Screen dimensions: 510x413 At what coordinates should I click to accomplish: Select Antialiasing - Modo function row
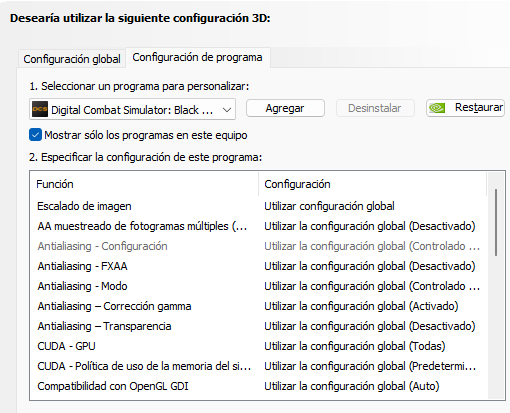(82, 286)
